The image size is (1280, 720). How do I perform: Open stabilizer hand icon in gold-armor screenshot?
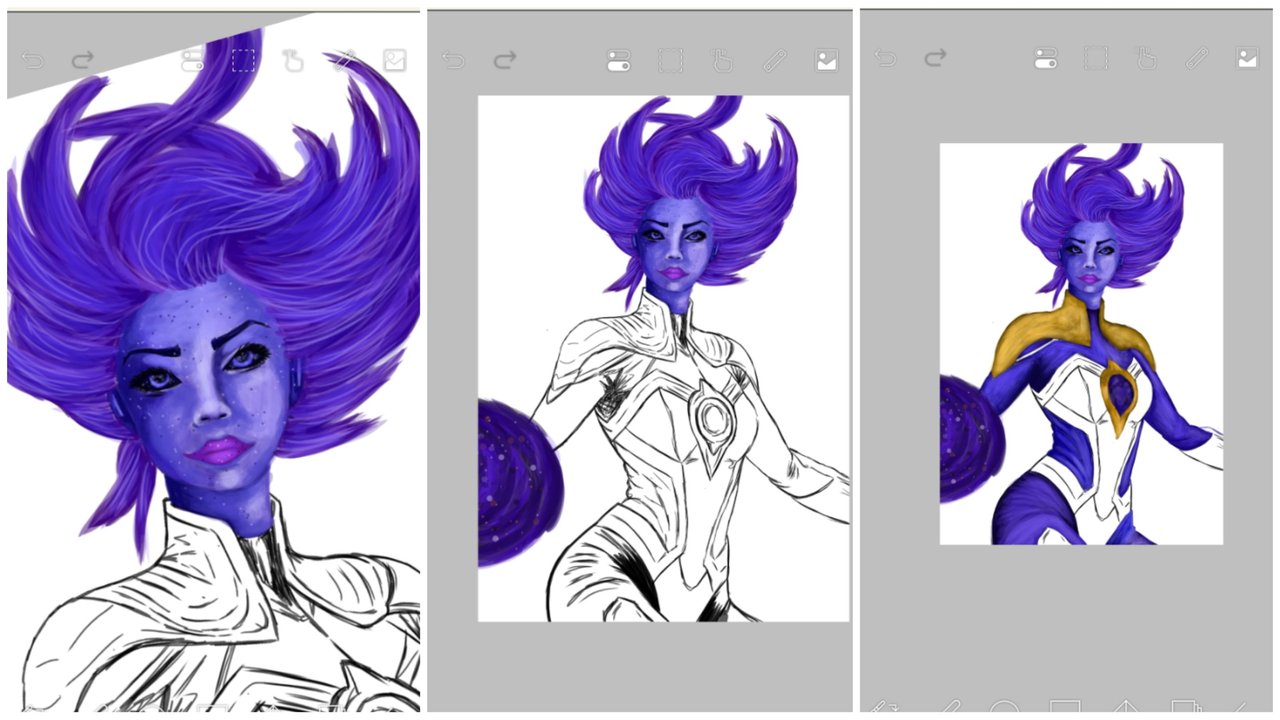(x=1147, y=58)
